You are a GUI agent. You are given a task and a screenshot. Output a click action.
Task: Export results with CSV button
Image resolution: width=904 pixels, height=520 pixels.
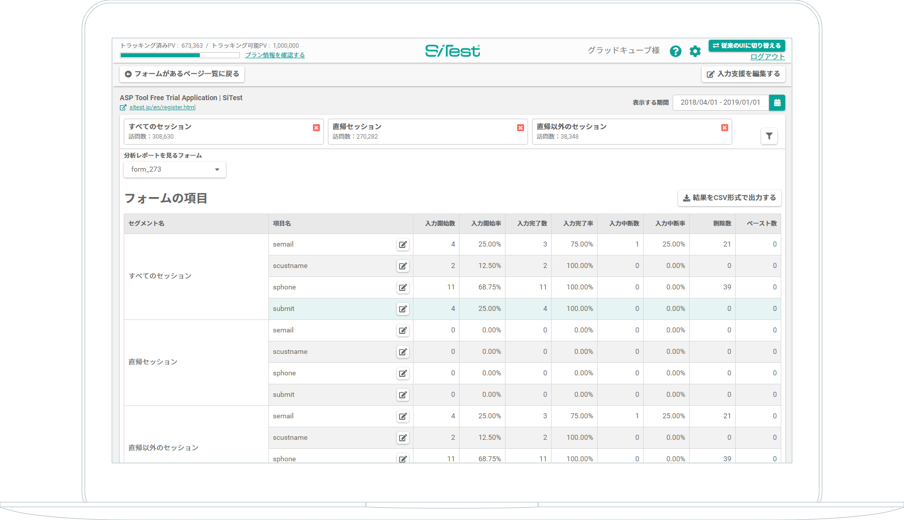point(729,198)
